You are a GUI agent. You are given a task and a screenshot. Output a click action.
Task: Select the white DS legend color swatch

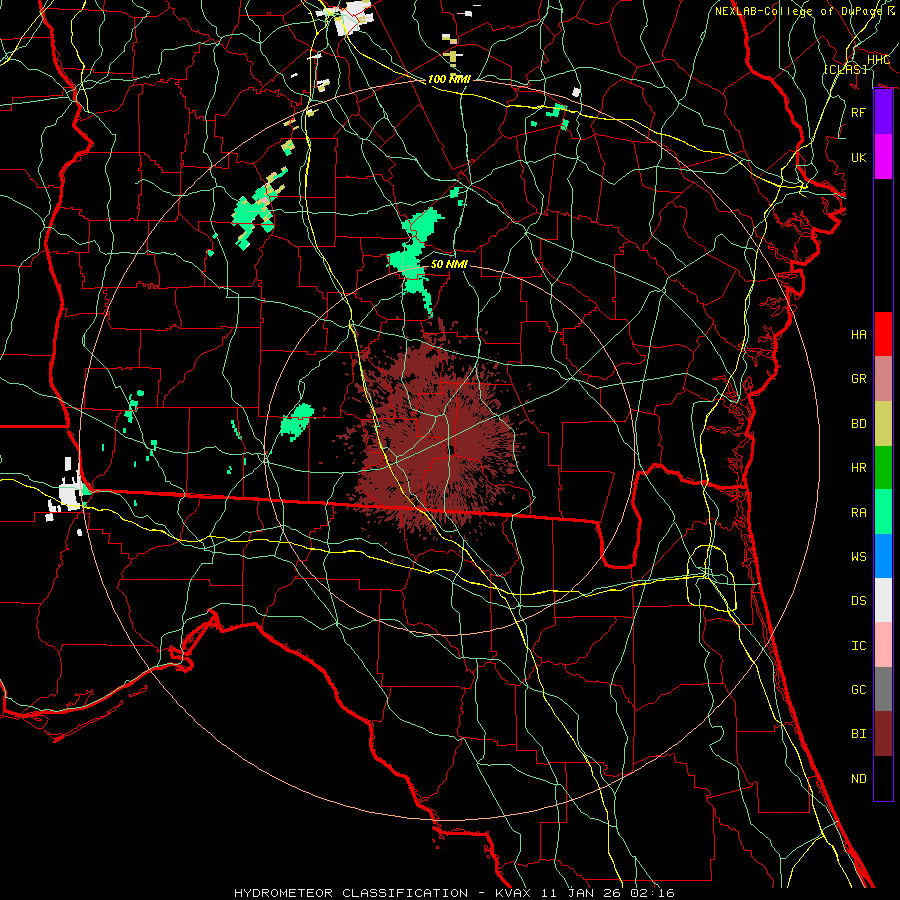pyautogui.click(x=883, y=600)
